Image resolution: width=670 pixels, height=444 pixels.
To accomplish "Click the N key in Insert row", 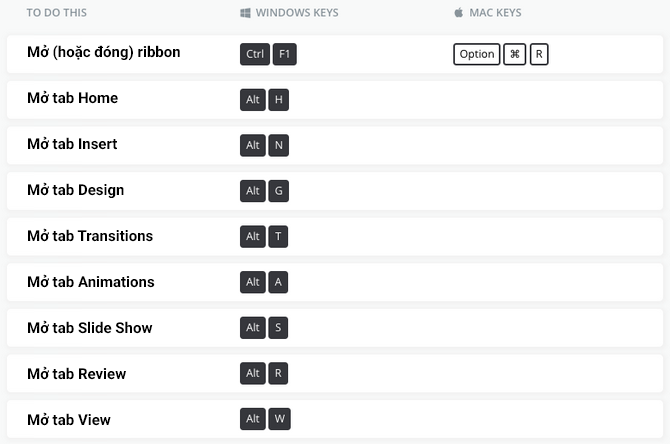I will click(279, 146).
